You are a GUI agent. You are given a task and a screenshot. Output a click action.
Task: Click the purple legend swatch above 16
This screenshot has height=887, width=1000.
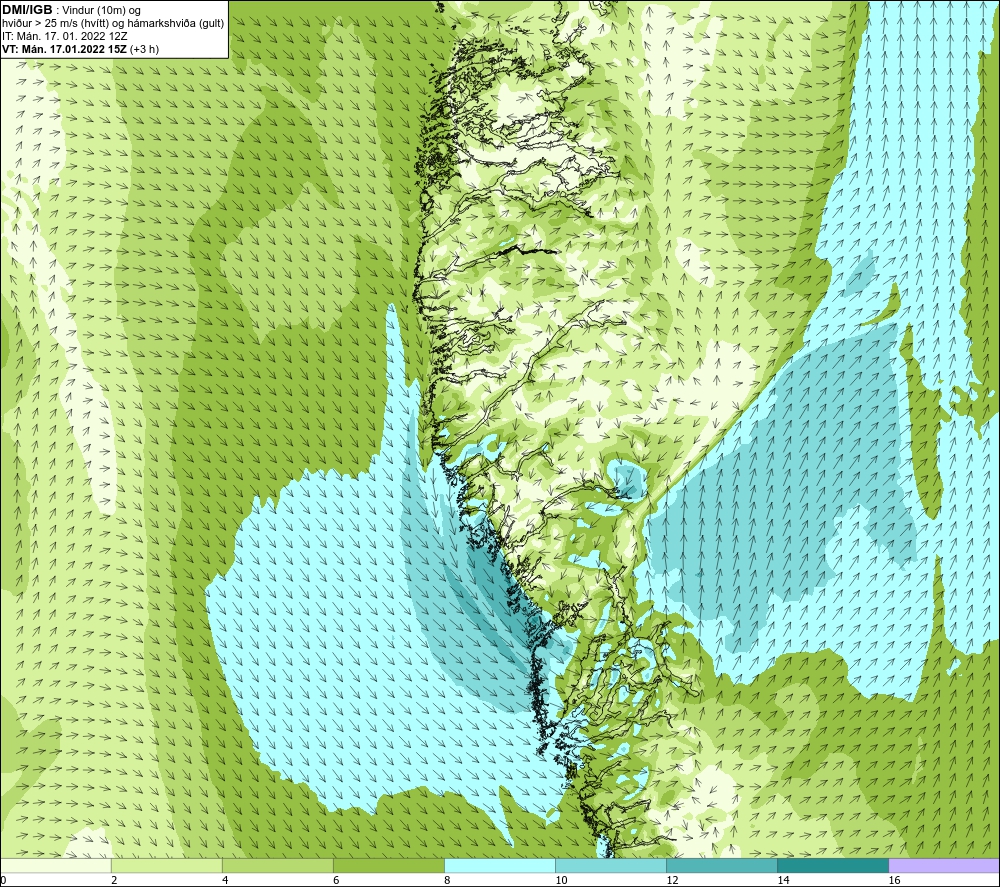[944, 865]
